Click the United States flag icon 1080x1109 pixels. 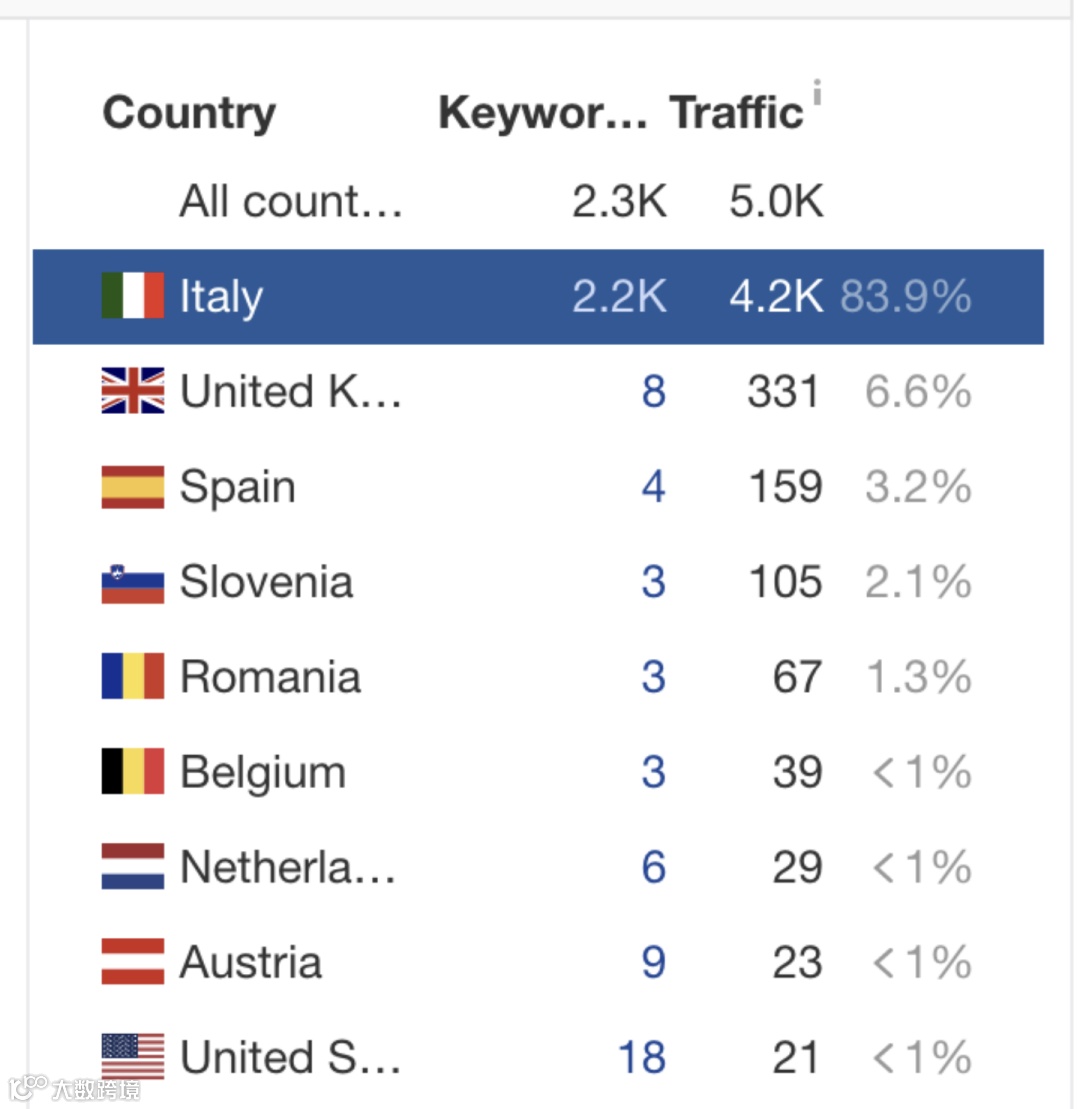[133, 1057]
